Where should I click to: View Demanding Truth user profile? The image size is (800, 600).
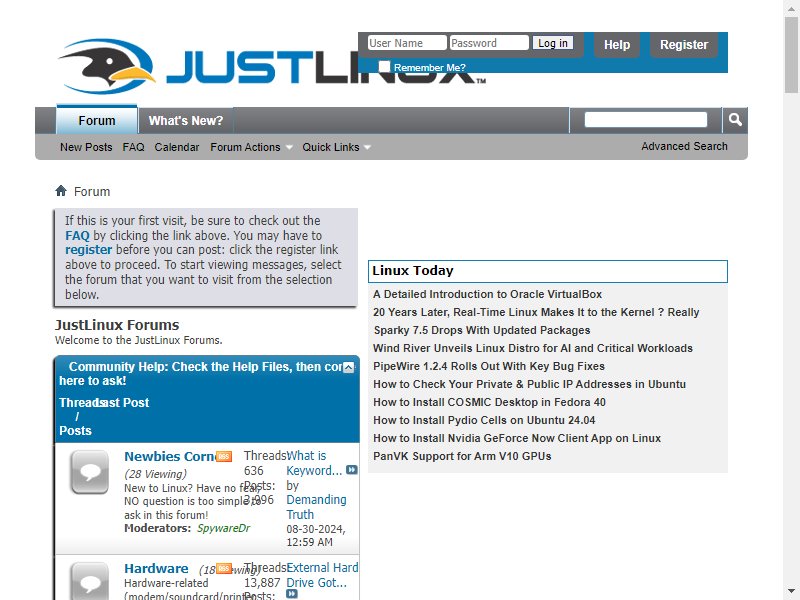click(x=316, y=507)
